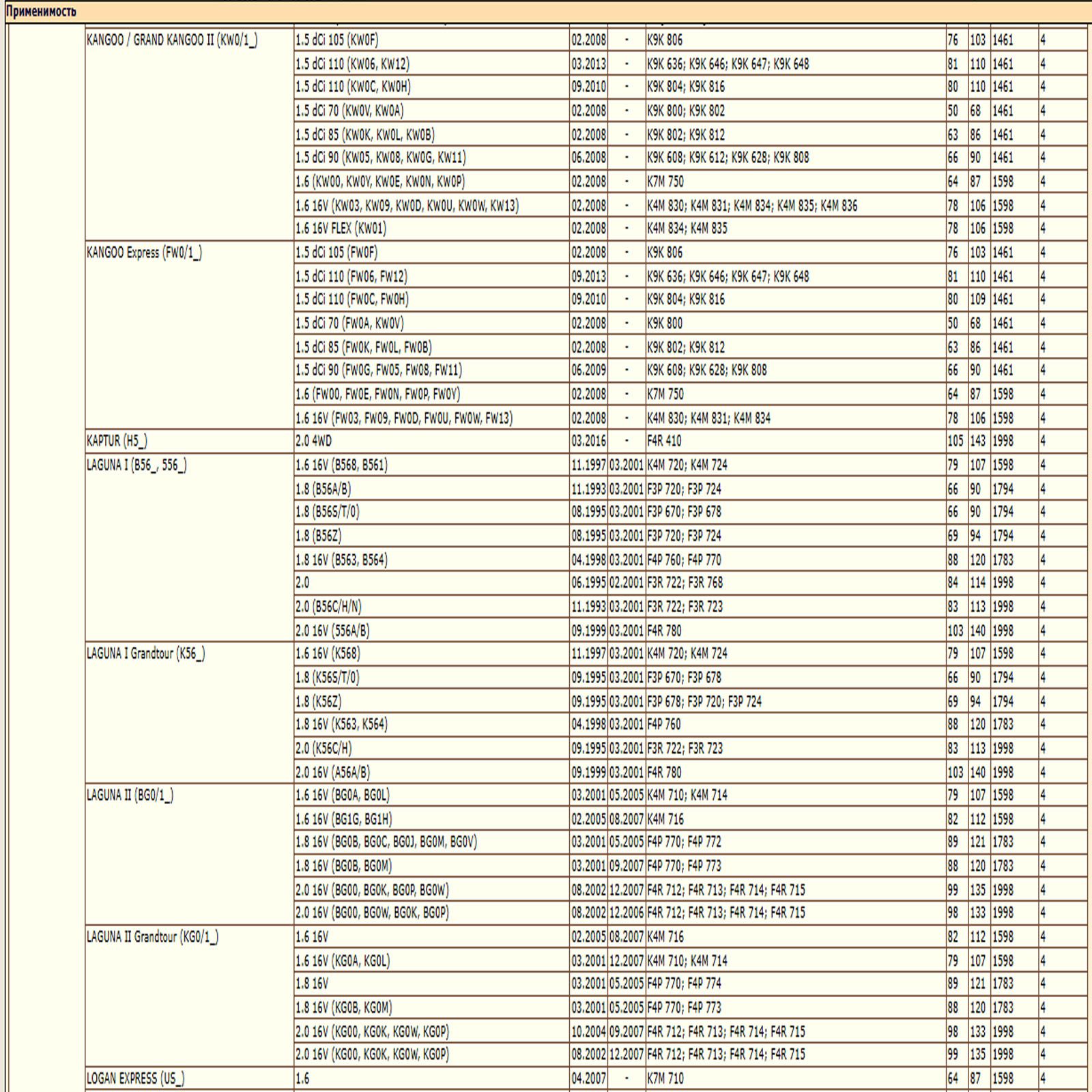Click the F4R 410 engine code
Viewport: 1092px width, 1092px height.
pyautogui.click(x=664, y=441)
